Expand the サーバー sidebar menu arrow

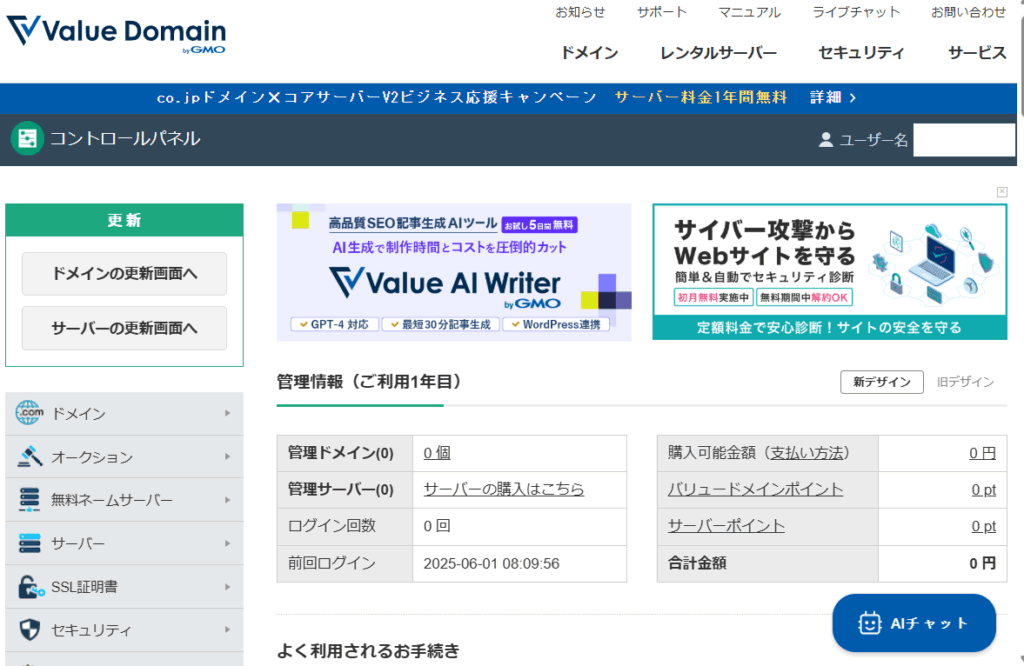[227, 543]
